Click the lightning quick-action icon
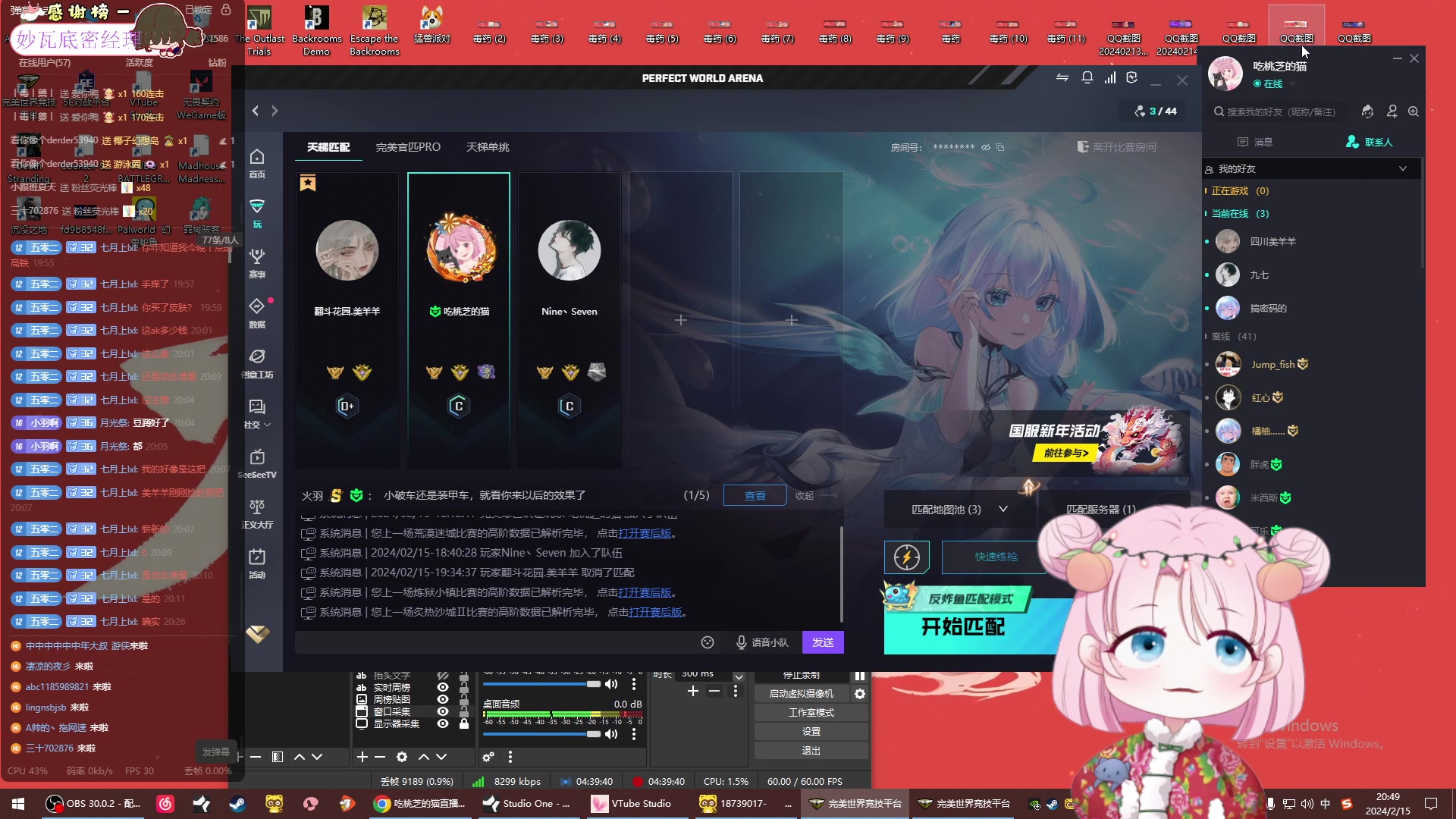 907,557
